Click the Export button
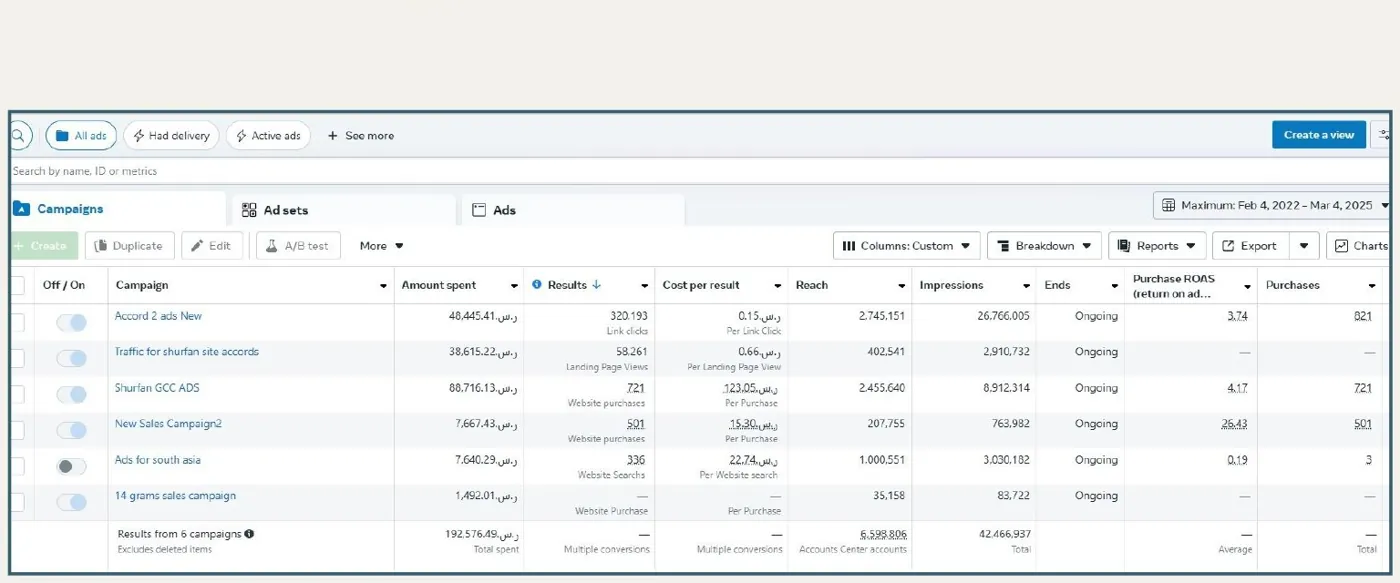 coord(1251,246)
